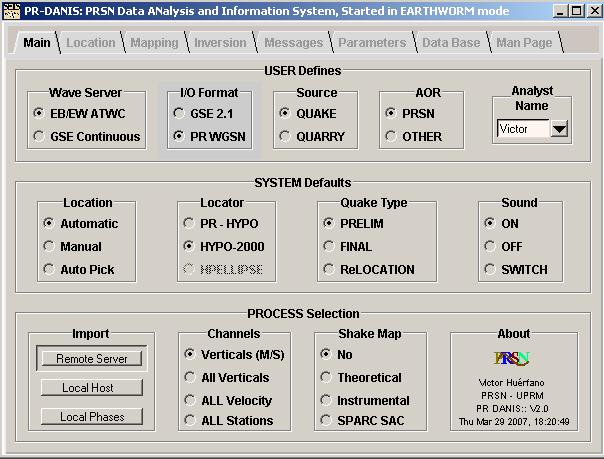Screen dimensions: 604x459
Task: Open the Analyst Name dropdown arrow
Action: (559, 129)
